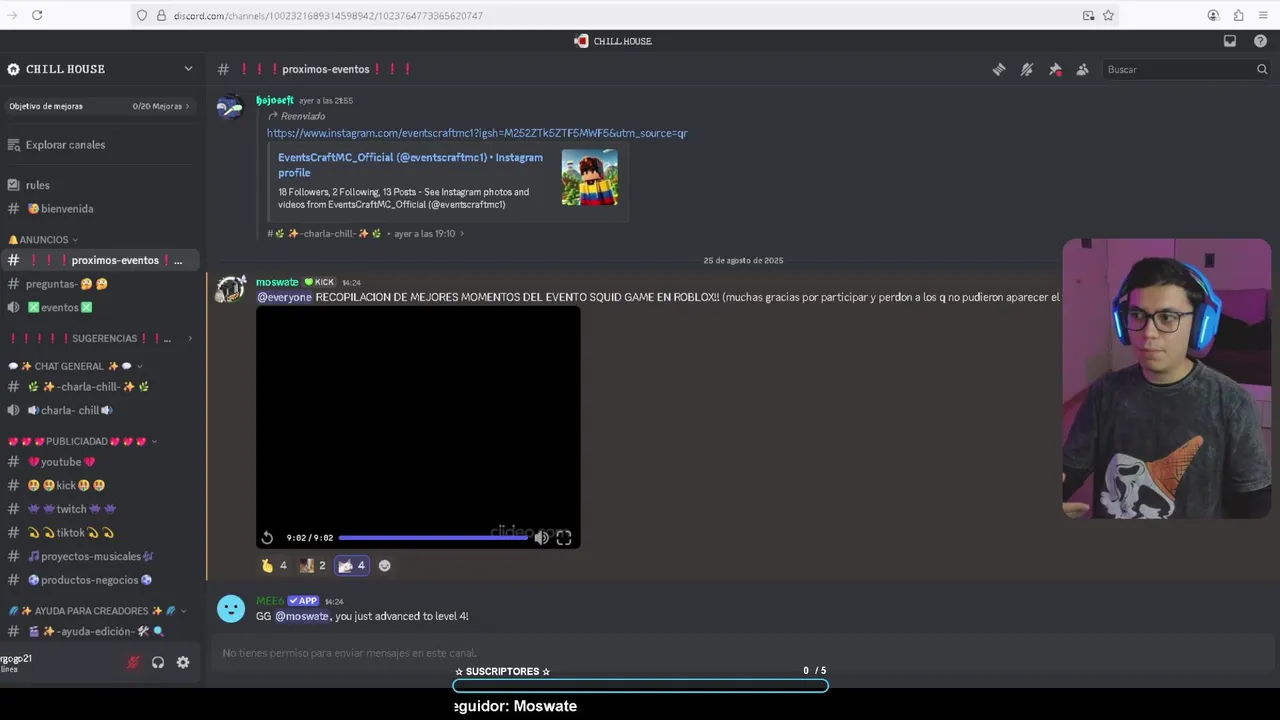Open EventsCraftMC_Official Instagram profile embed title
Image resolution: width=1280 pixels, height=720 pixels.
(x=410, y=165)
